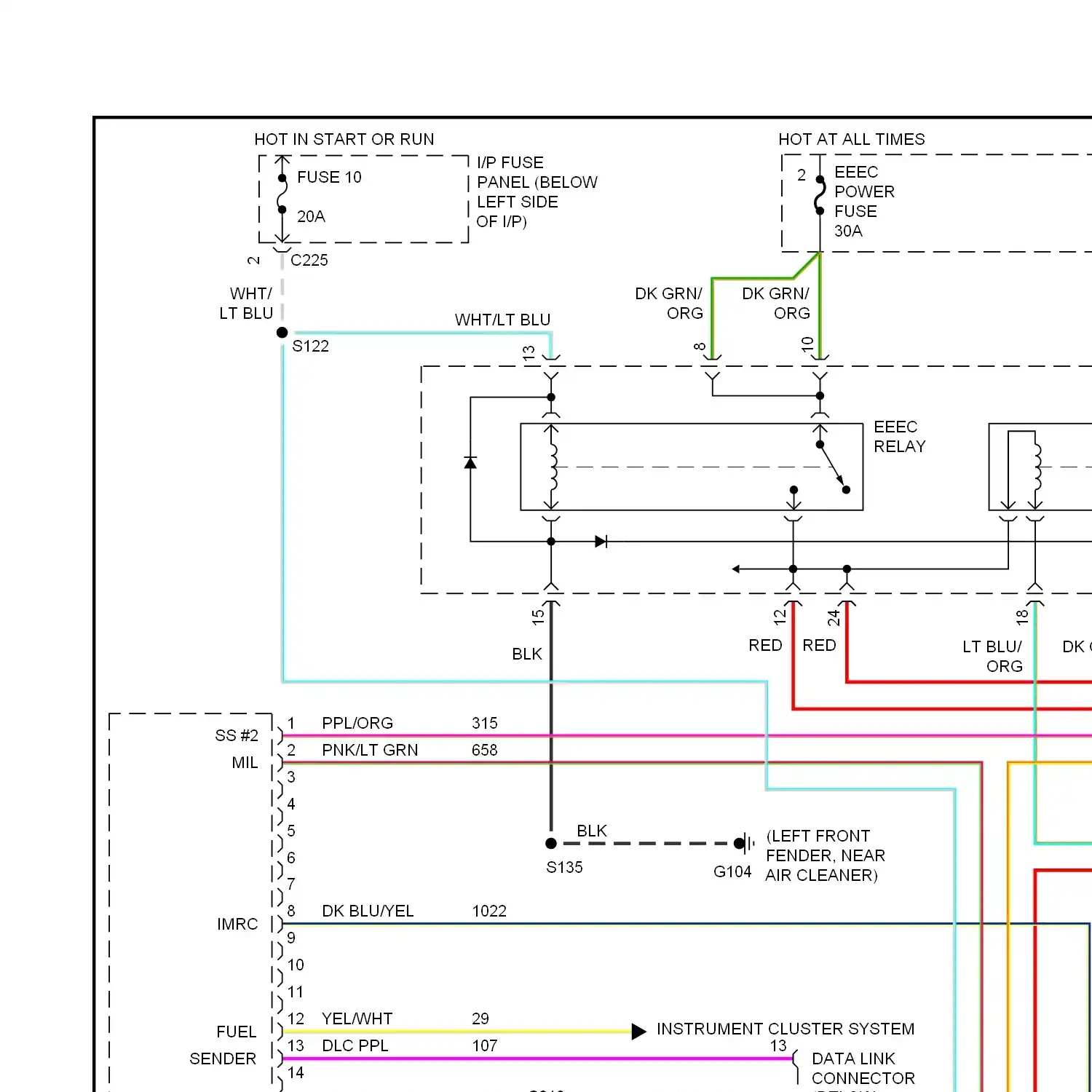The width and height of the screenshot is (1092, 1092).
Task: Click the black arrowhead pointing to INSTRUMENT CLUSTER SYSTEM
Action: point(638,1031)
